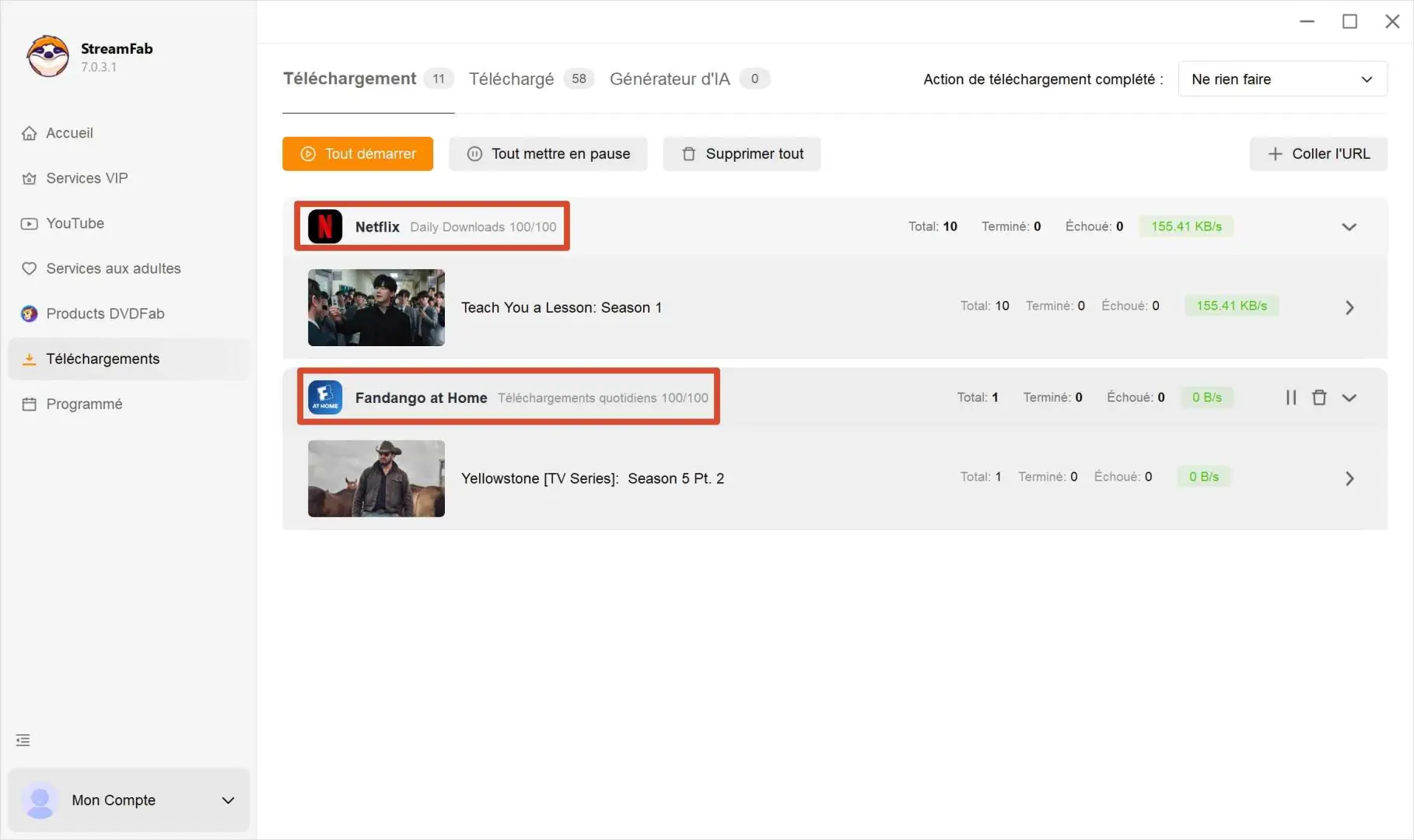Click the Téléchargement count badge 11
The width and height of the screenshot is (1414, 840).
439,79
